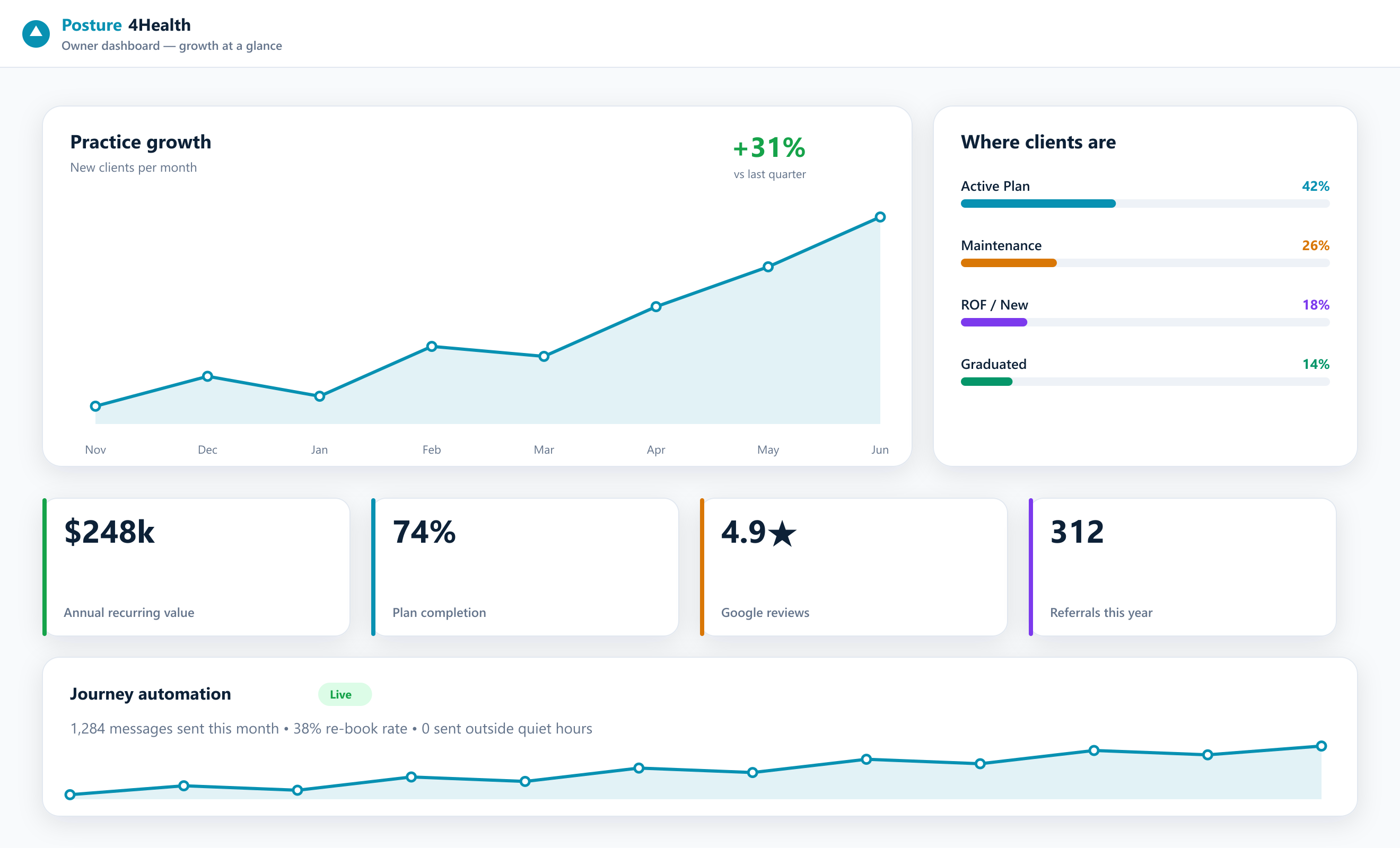1400x848 pixels.
Task: Click the Feb axis label
Action: pyautogui.click(x=432, y=450)
